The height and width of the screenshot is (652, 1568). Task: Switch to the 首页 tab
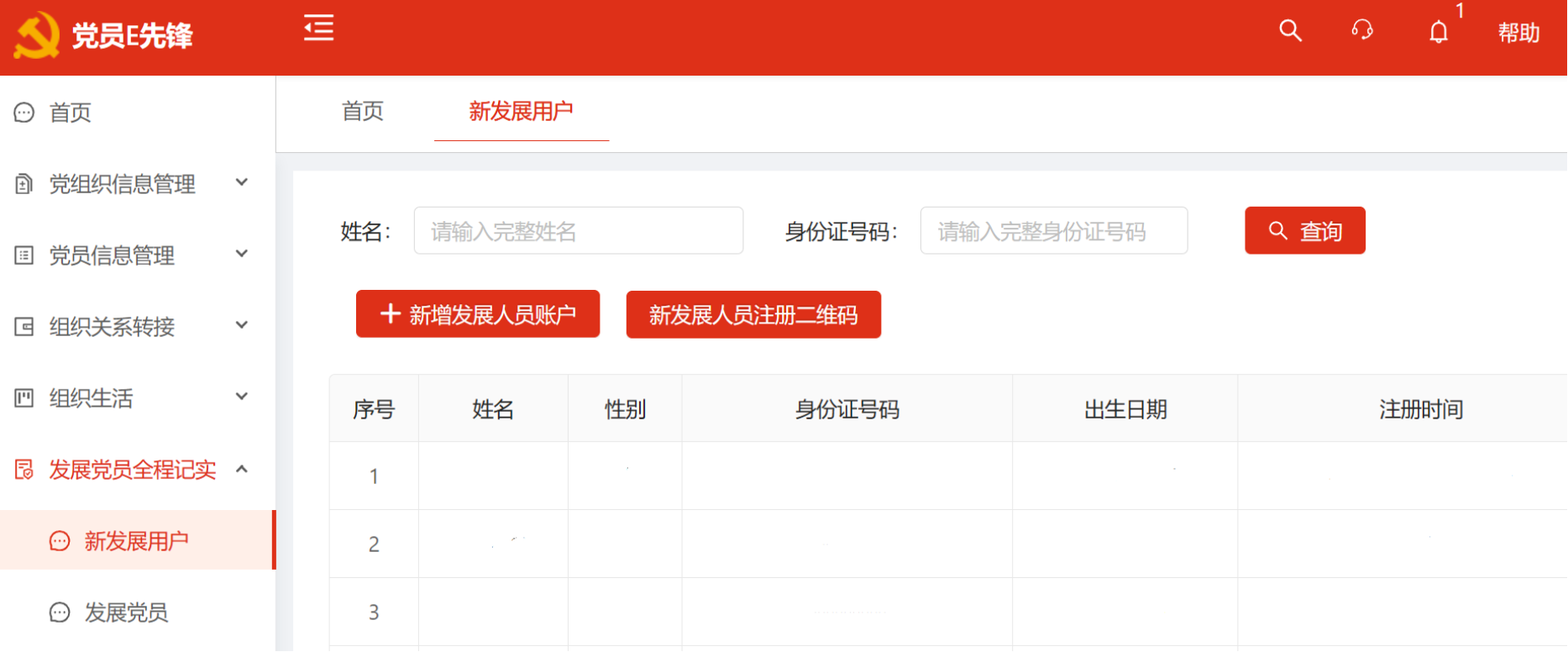tap(363, 111)
